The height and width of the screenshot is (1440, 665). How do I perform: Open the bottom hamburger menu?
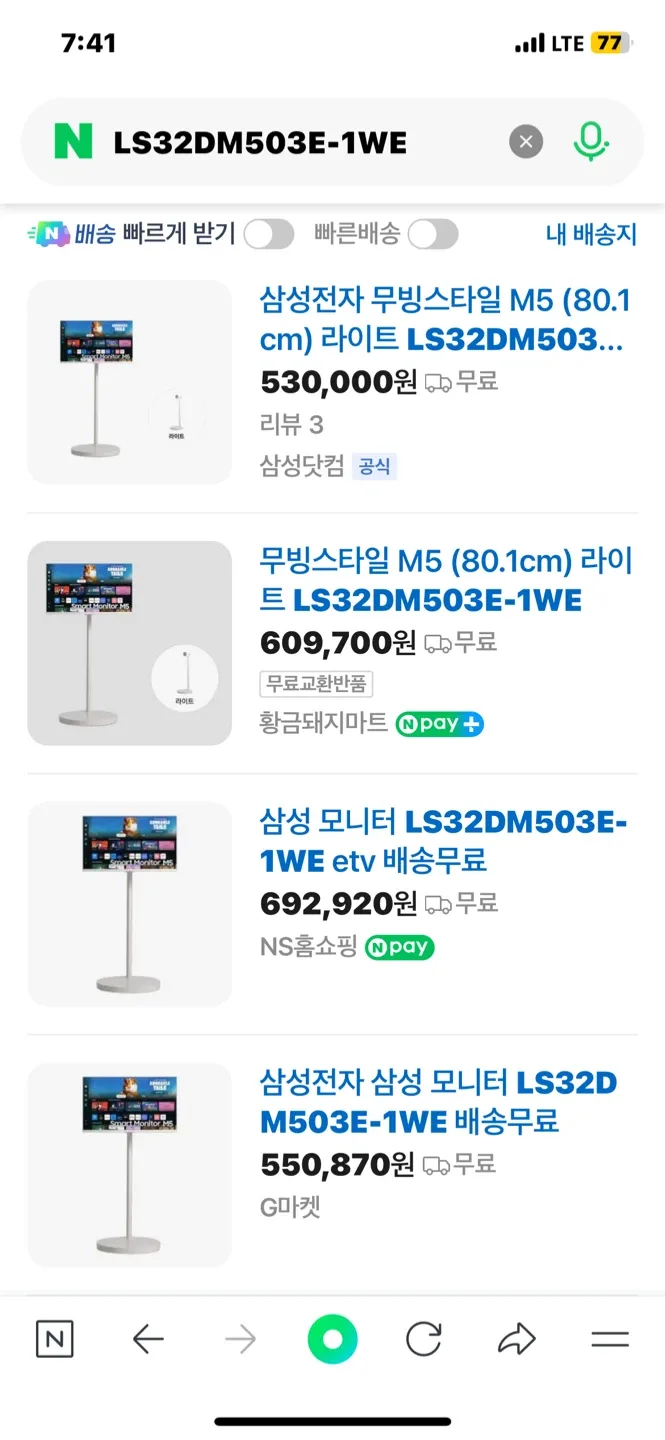click(x=609, y=1339)
